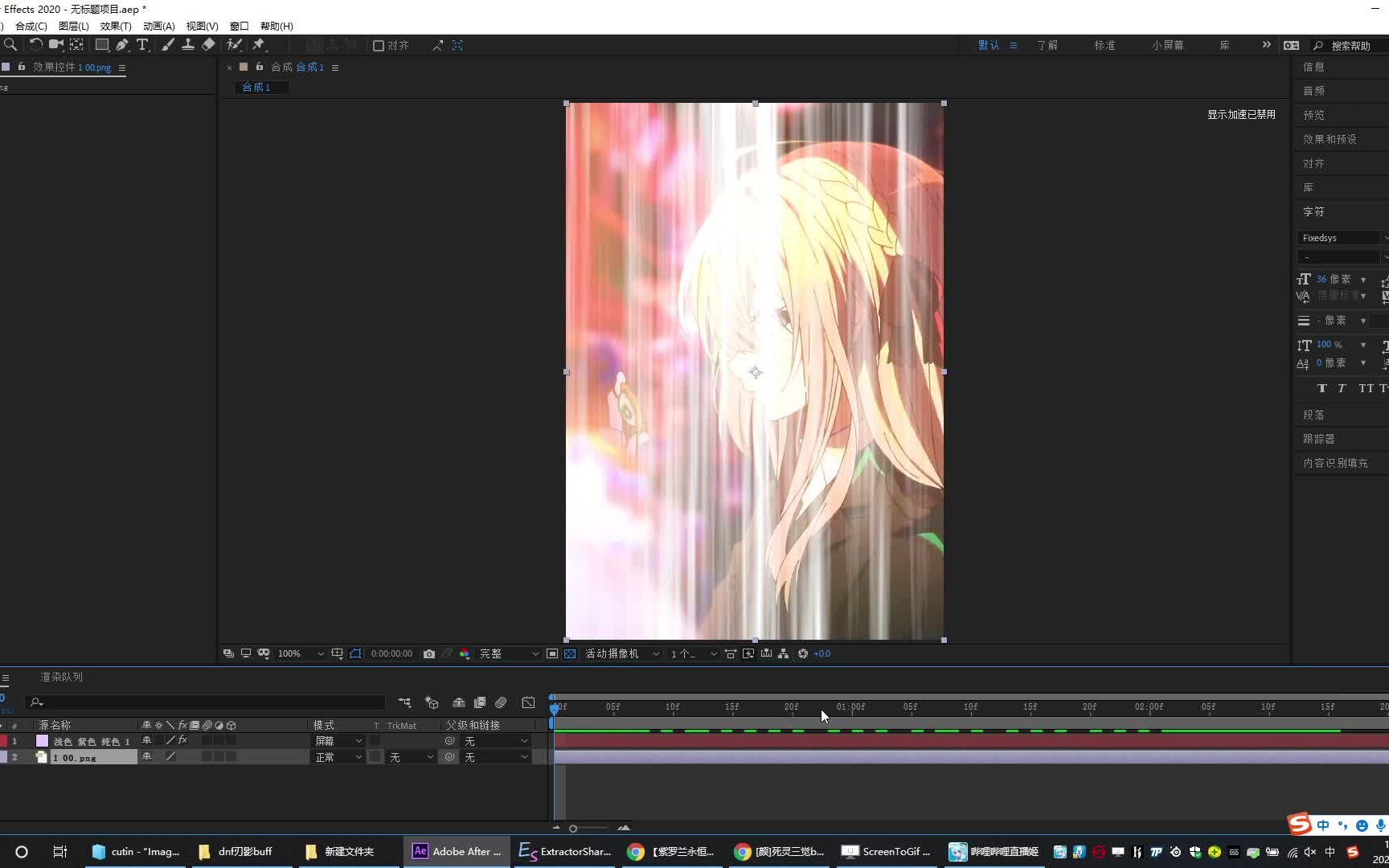
Task: Open the 合成(C) menu
Action: 31,26
